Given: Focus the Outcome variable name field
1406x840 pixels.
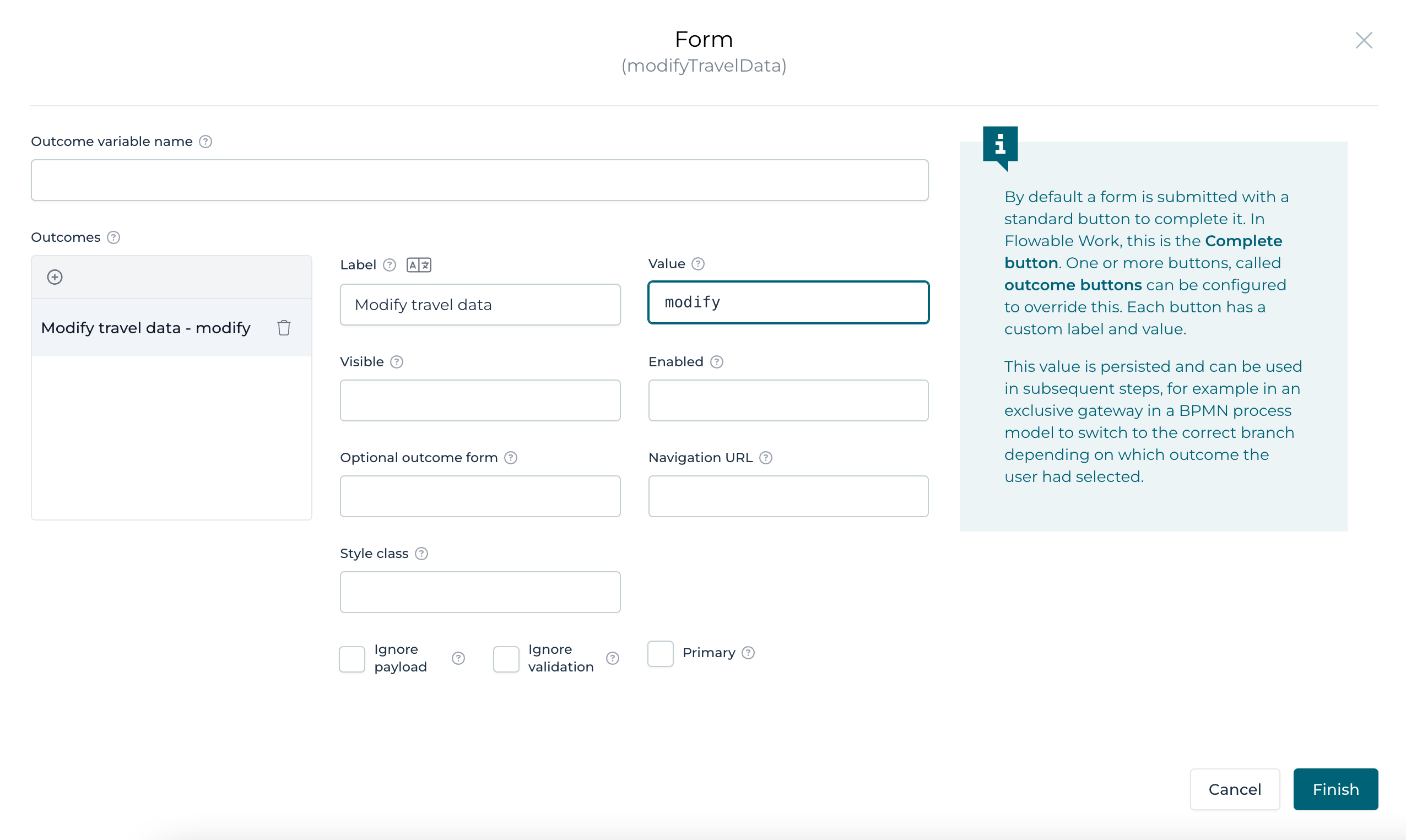Looking at the screenshot, I should (479, 180).
